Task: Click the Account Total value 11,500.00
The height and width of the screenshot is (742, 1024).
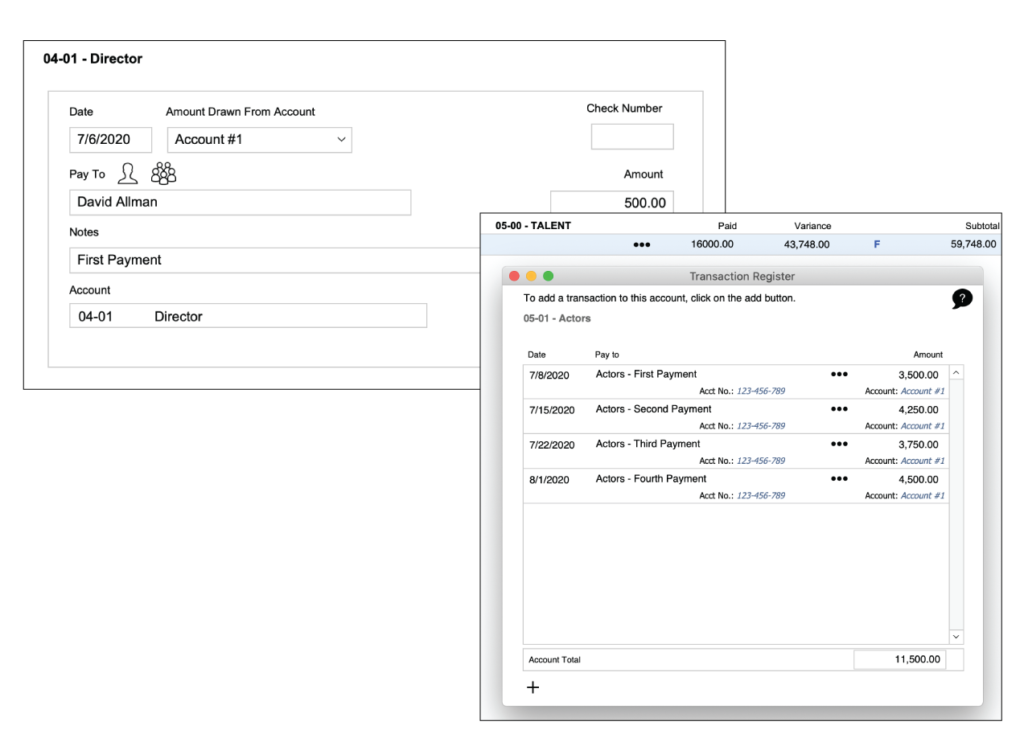Action: [918, 660]
